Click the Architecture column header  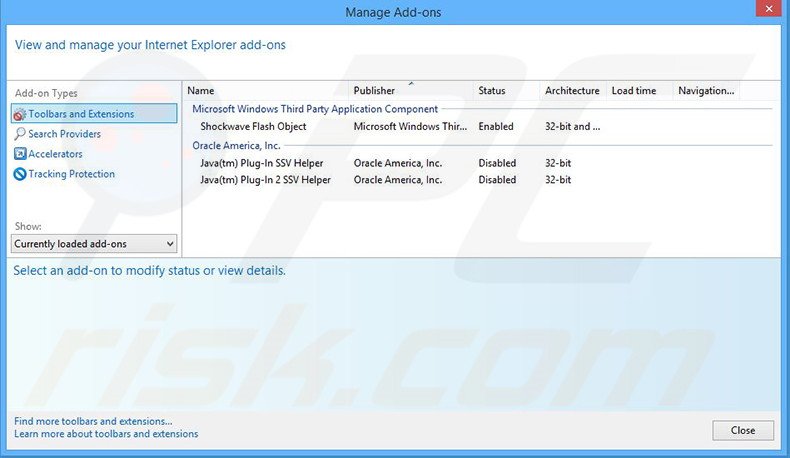(573, 91)
